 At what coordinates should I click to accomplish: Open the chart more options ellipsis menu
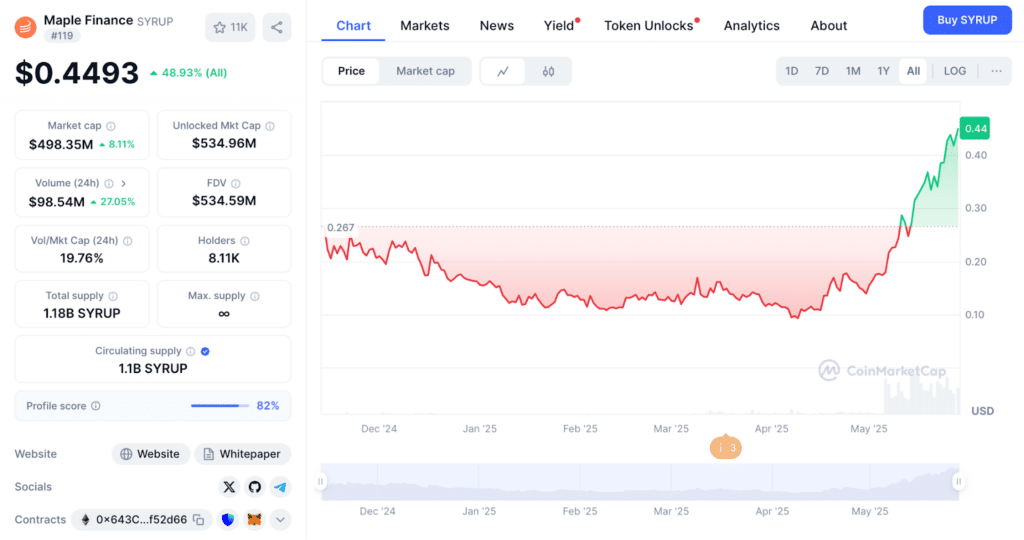[996, 71]
